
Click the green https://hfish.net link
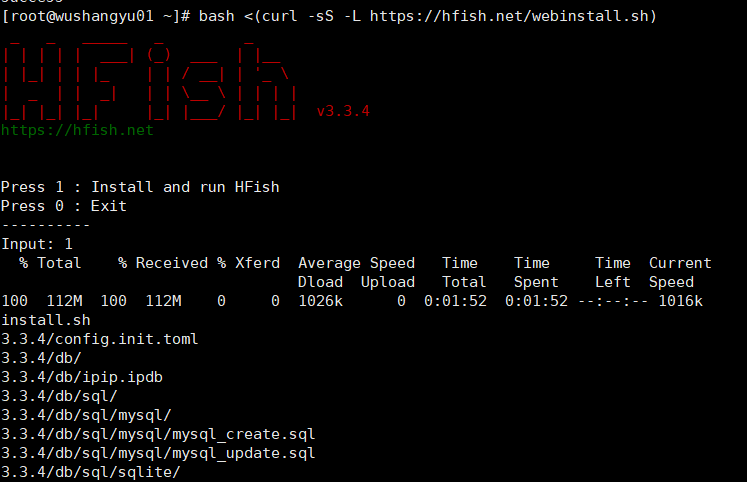pos(77,130)
